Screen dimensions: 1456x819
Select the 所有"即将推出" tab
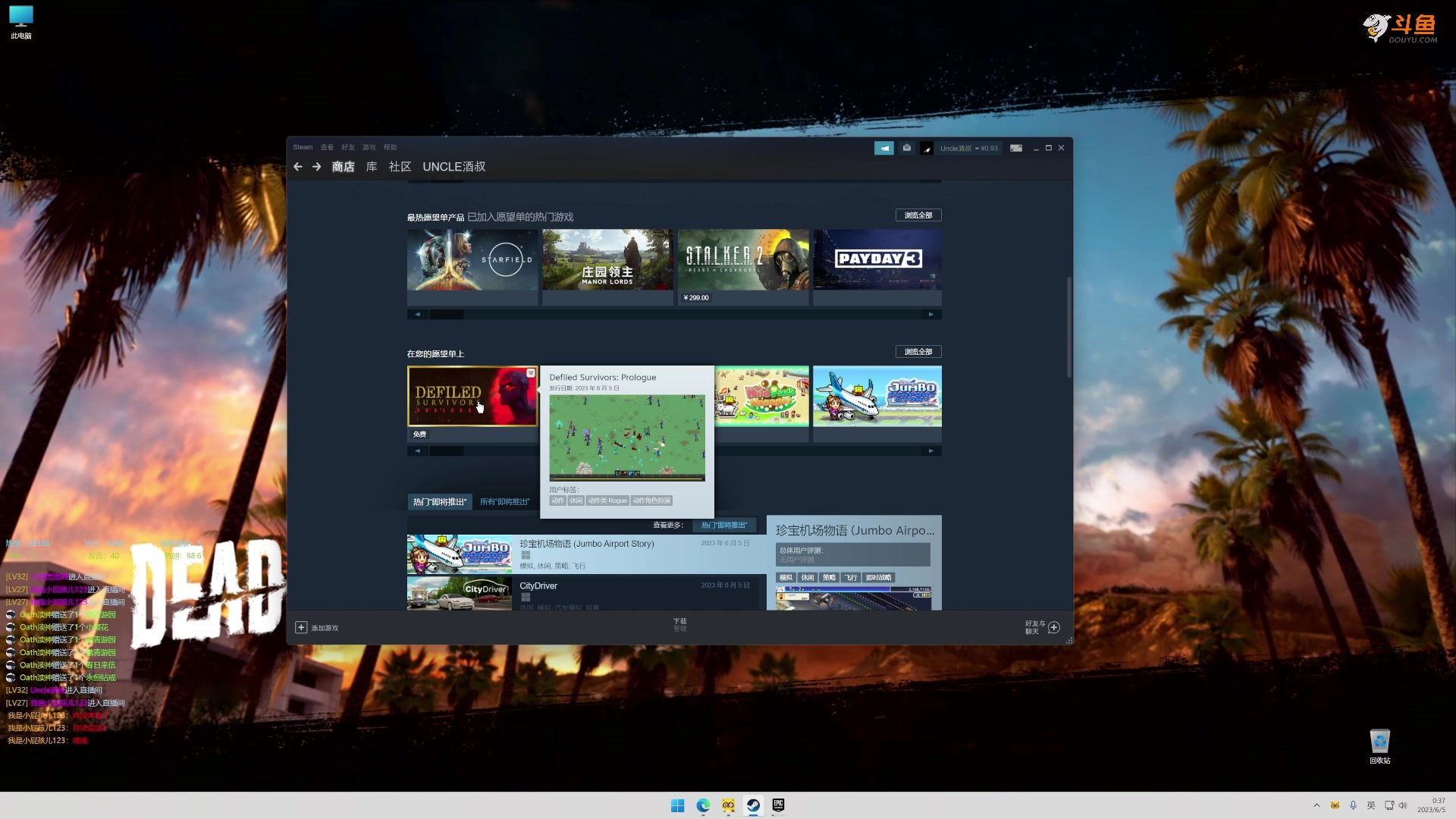(505, 502)
